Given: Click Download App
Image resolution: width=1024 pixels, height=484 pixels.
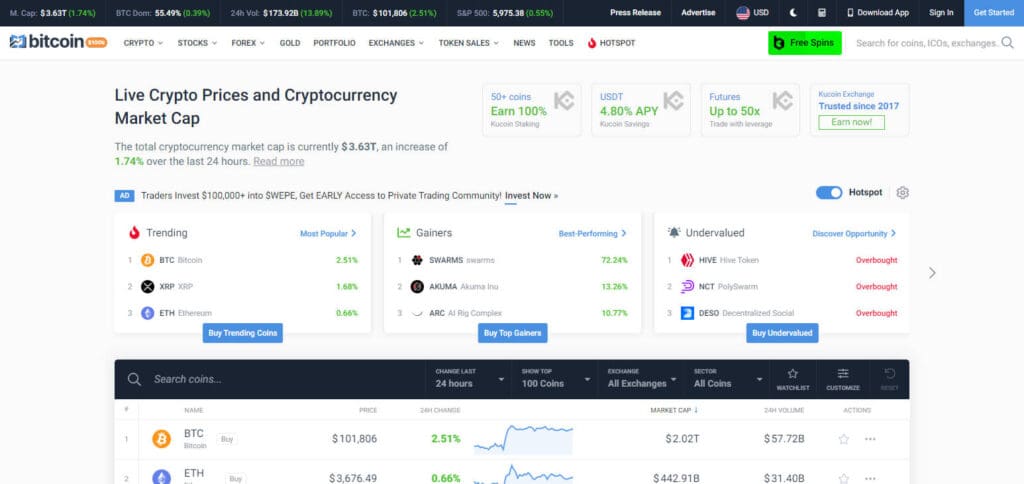Looking at the screenshot, I should pyautogui.click(x=878, y=12).
